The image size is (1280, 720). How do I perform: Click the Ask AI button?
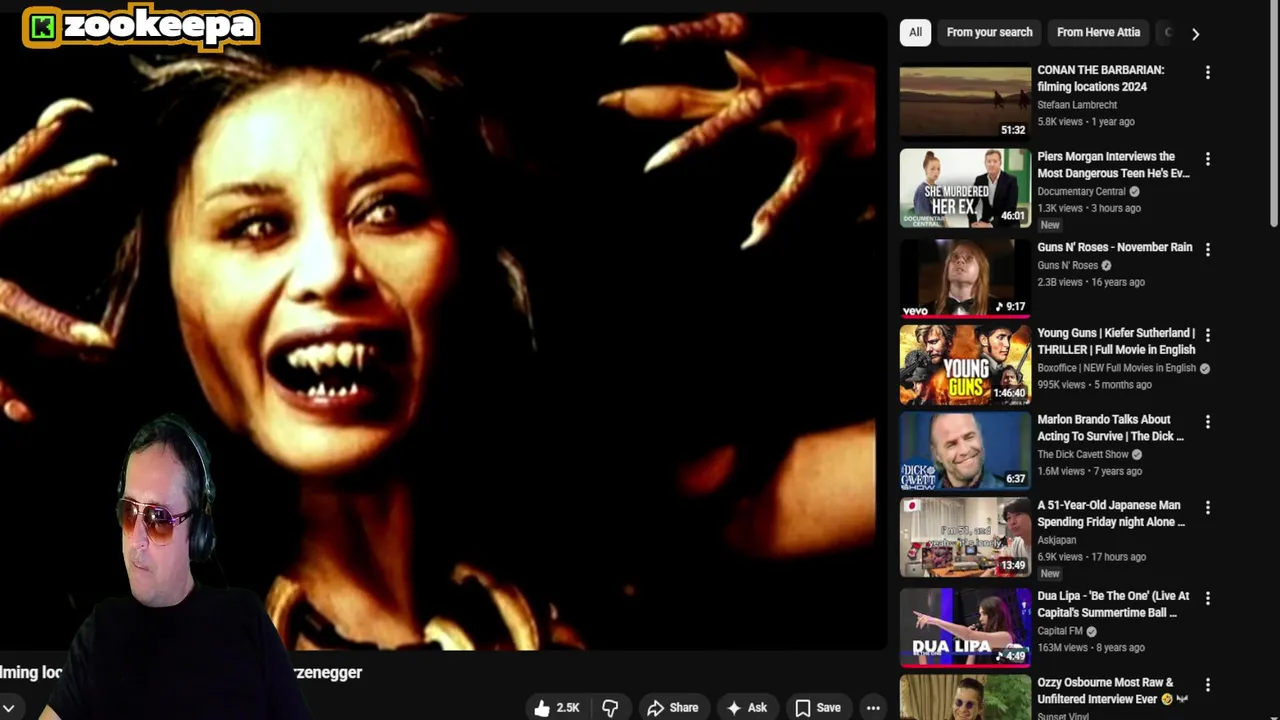pyautogui.click(x=747, y=708)
